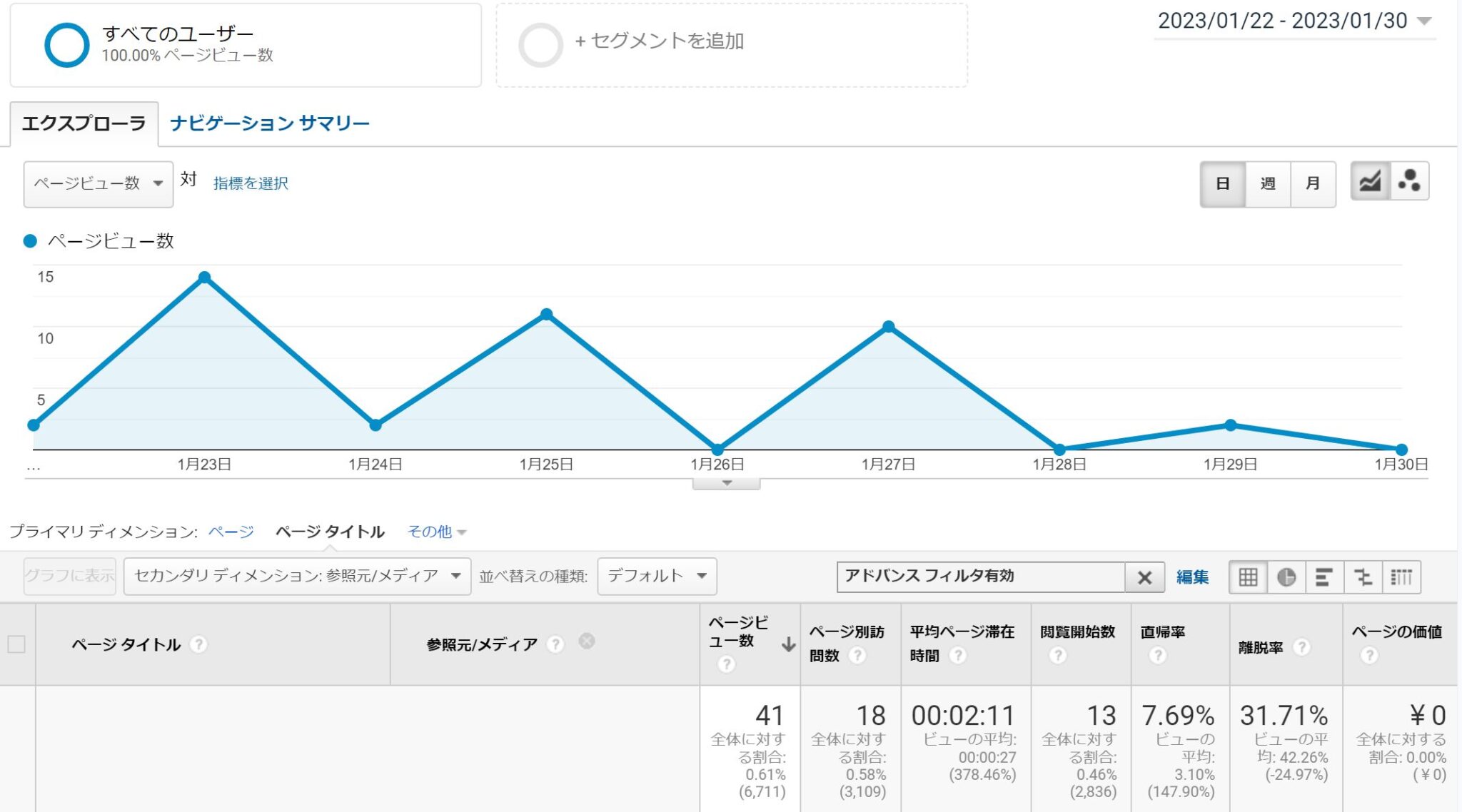Click the ページビュー数 legend dot

click(30, 241)
